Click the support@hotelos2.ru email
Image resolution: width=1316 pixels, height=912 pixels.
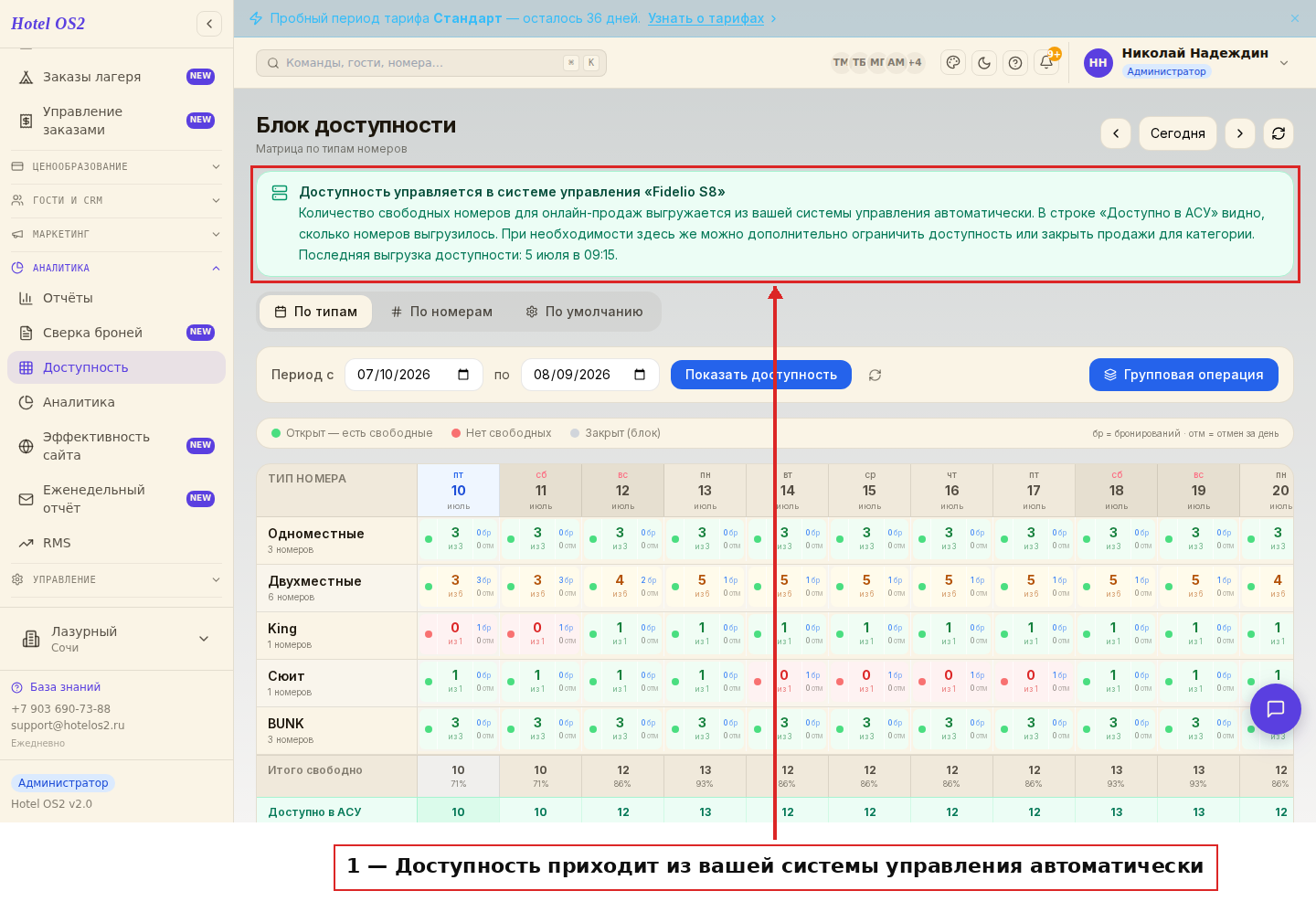pyautogui.click(x=68, y=726)
